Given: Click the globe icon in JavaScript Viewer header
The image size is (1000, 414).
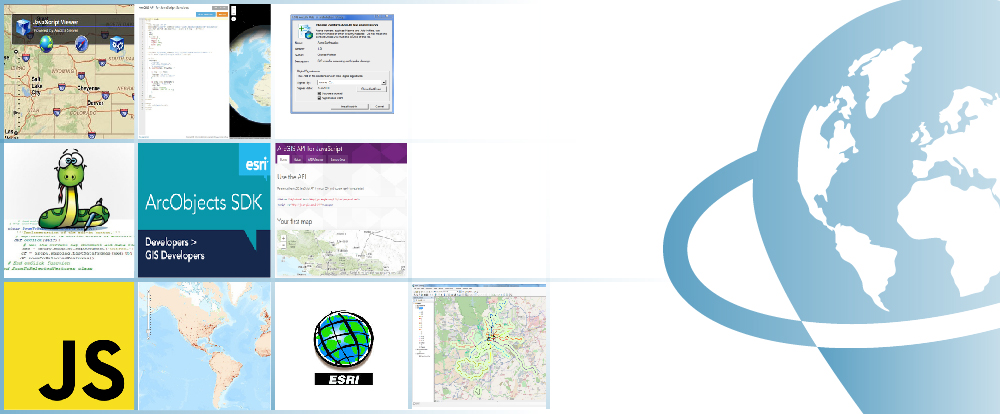Looking at the screenshot, I should click(x=47, y=43).
